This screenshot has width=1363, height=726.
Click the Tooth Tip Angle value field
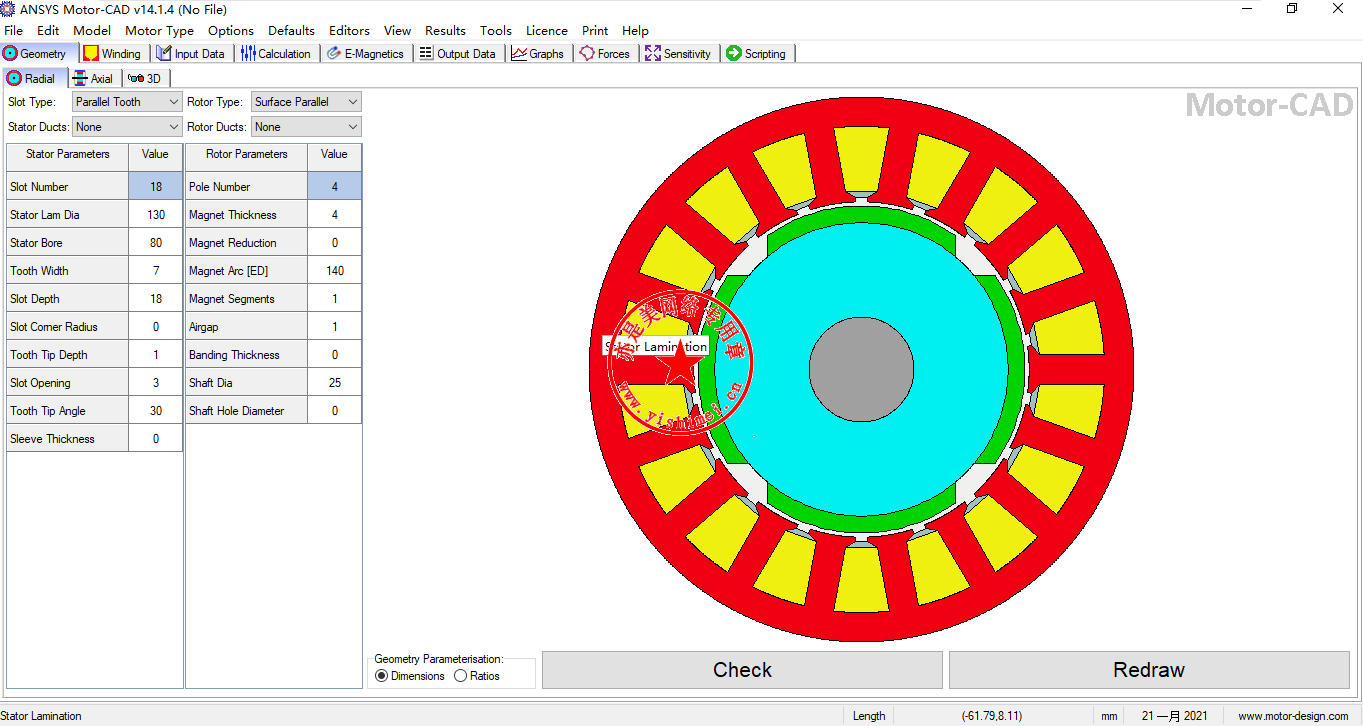point(156,411)
